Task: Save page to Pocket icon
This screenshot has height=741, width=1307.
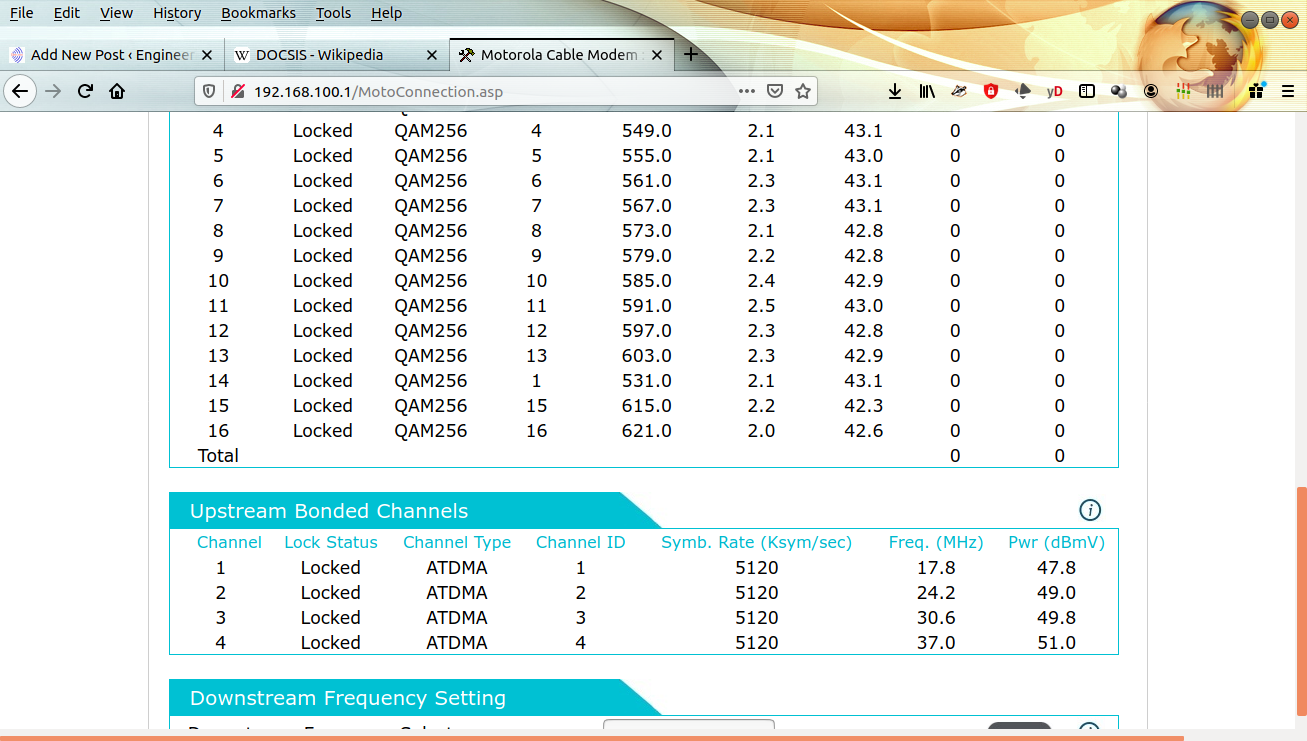Action: tap(774, 91)
